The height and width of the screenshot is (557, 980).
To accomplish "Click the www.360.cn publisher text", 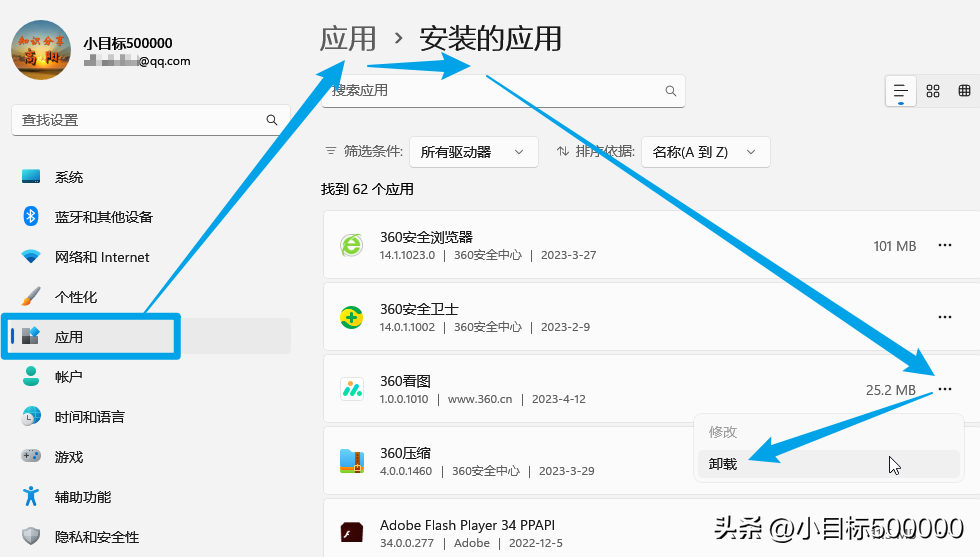I will [x=480, y=399].
